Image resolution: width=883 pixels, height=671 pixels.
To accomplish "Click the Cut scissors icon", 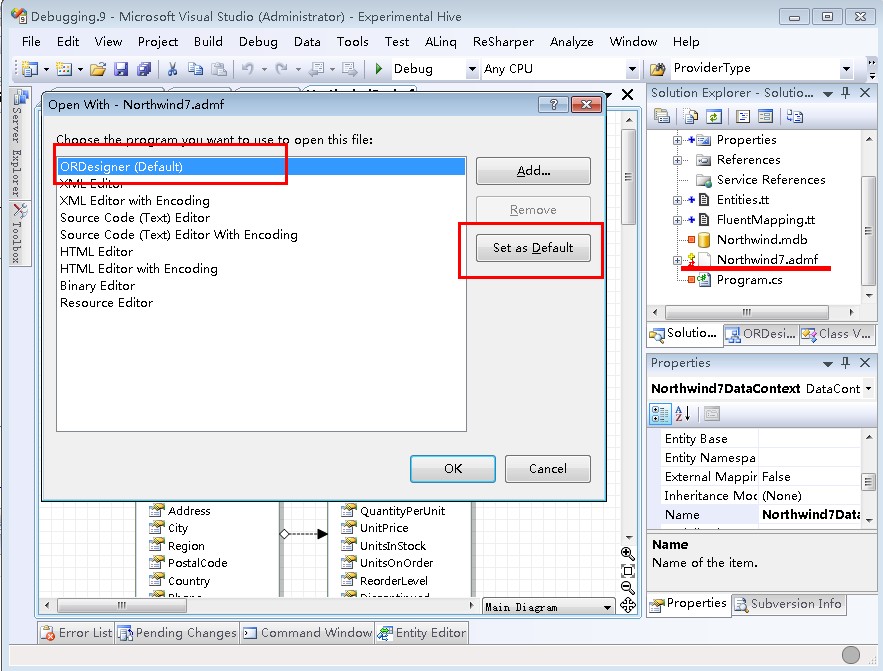I will (172, 69).
